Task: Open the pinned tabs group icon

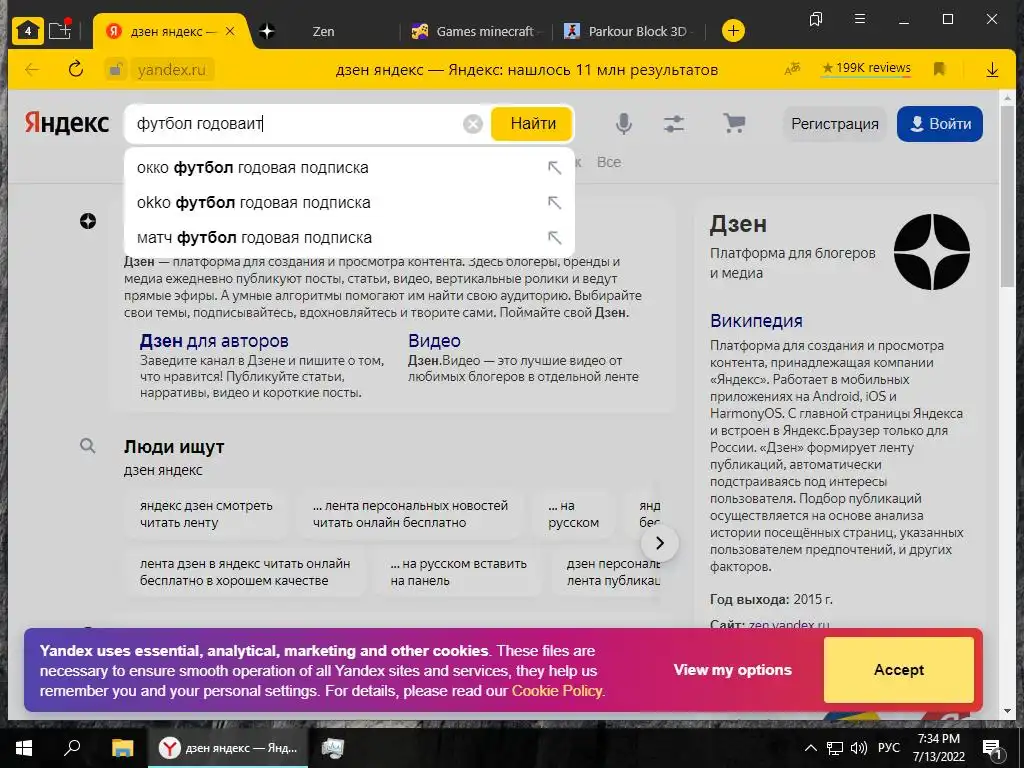Action: (27, 31)
